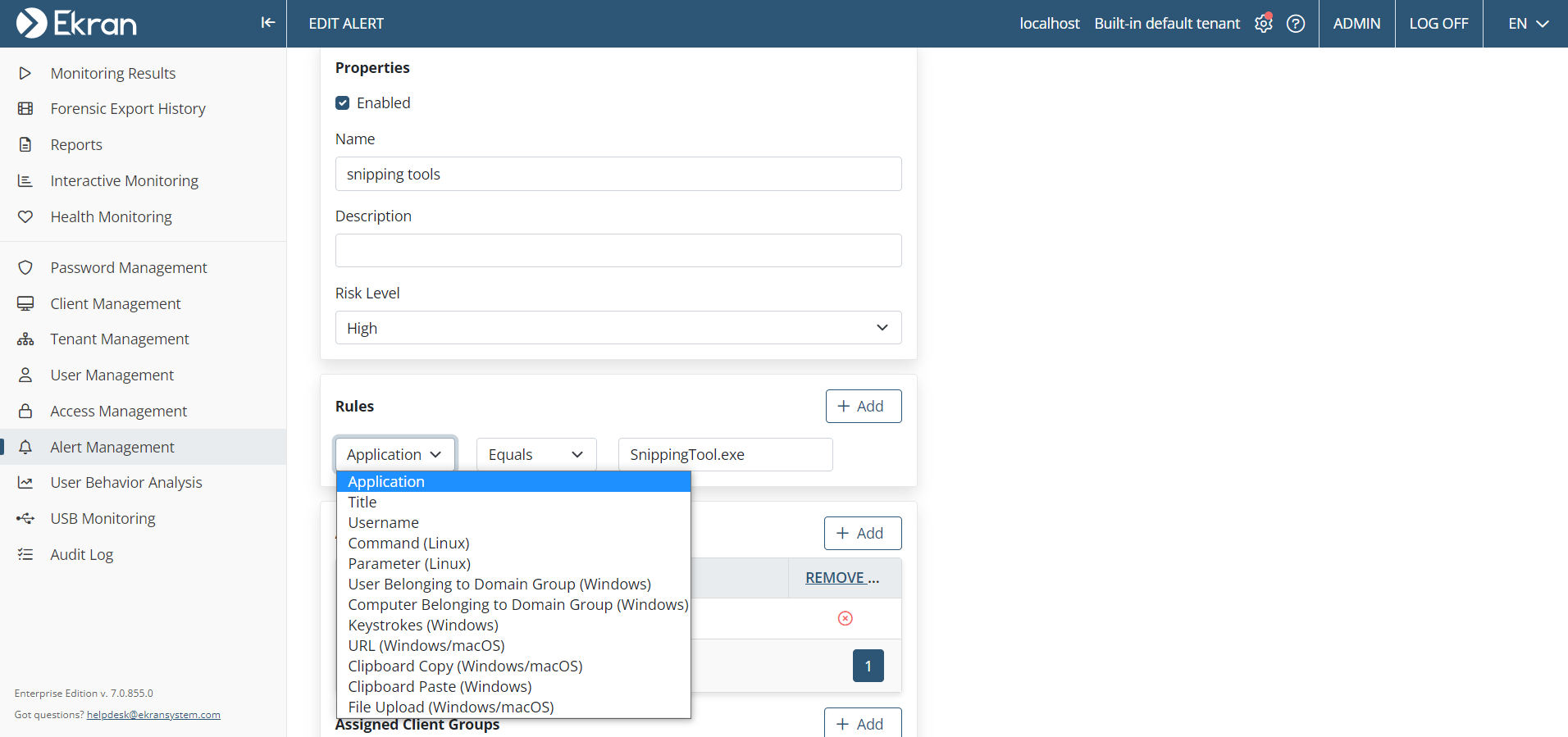Select File Upload (Windows/macOS) option
The image size is (1568, 737).
513,707
